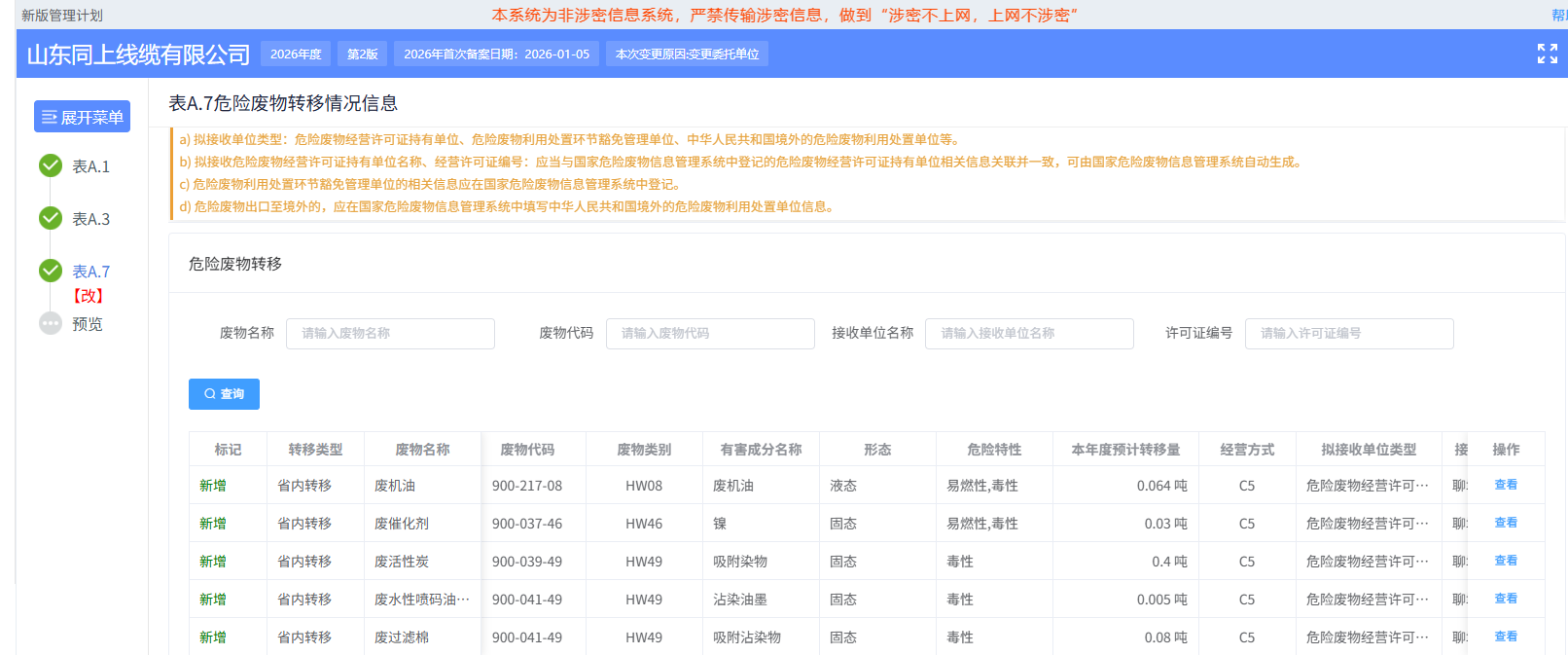The height and width of the screenshot is (655, 1568).
Task: Focus the 废物名称 input field
Action: [390, 333]
